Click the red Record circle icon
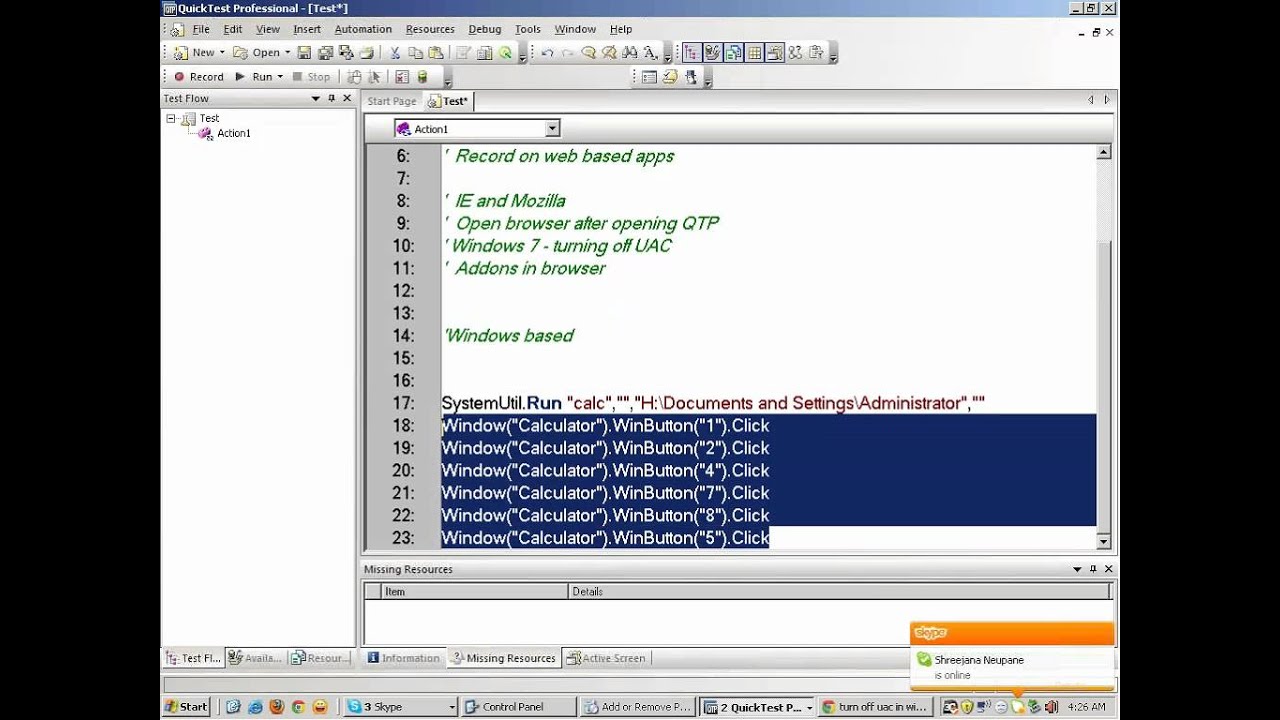The image size is (1280, 720). (180, 76)
